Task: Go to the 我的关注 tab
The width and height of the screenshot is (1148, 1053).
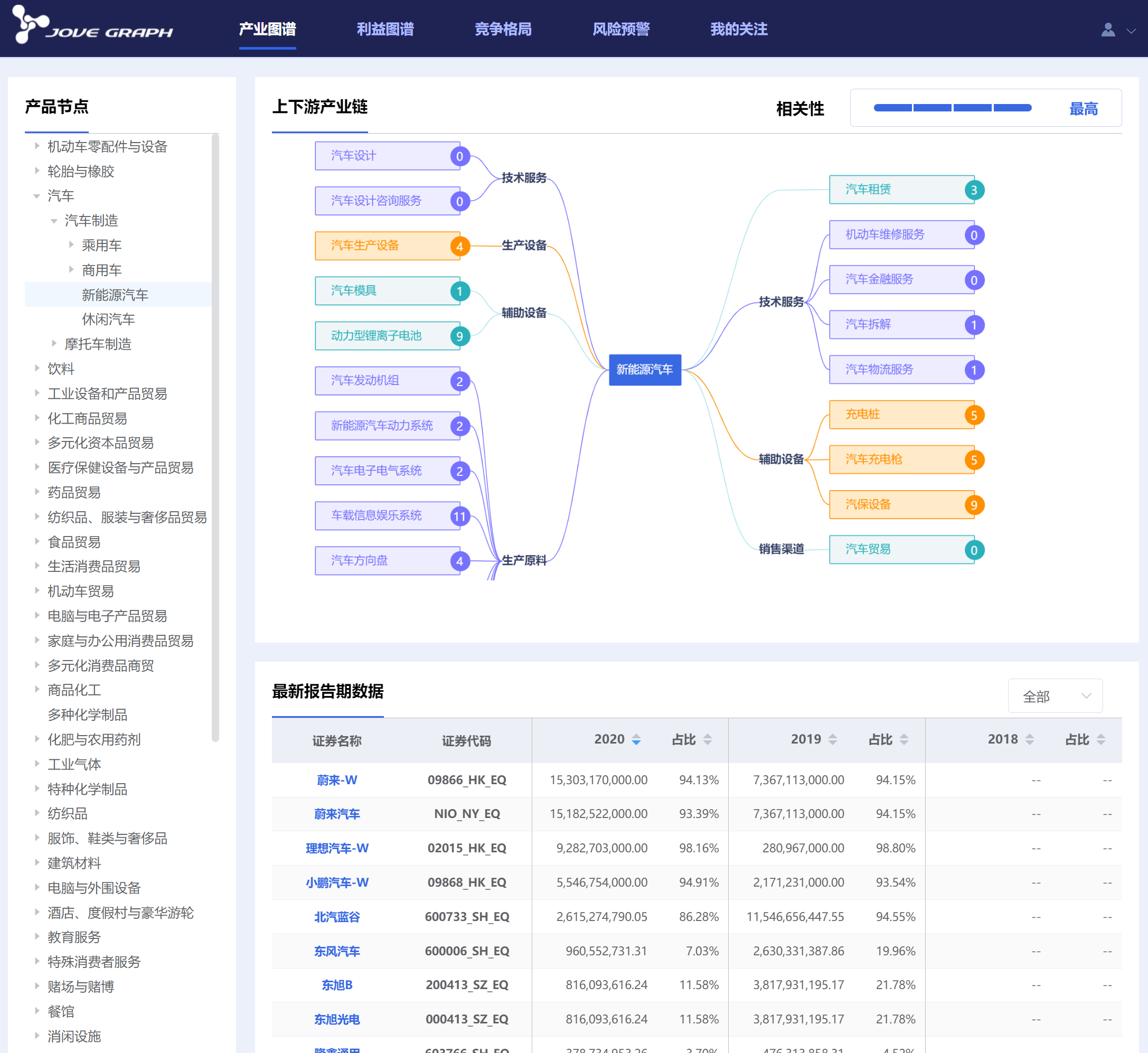Action: (739, 29)
